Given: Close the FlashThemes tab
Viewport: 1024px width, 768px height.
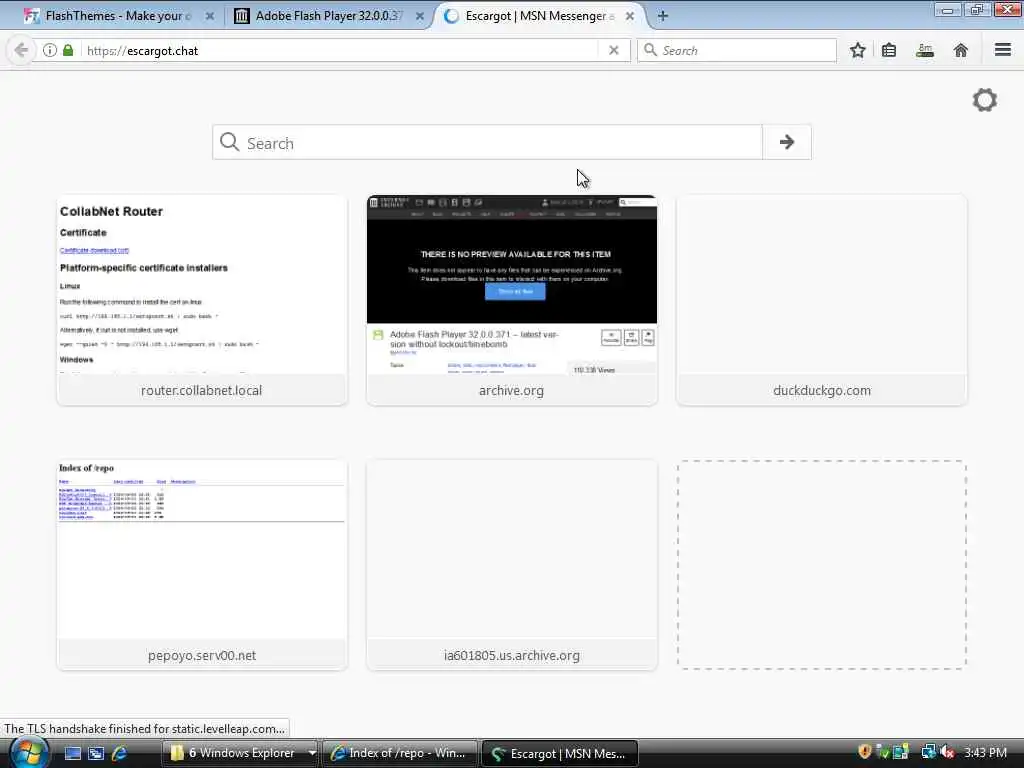Looking at the screenshot, I should (210, 16).
